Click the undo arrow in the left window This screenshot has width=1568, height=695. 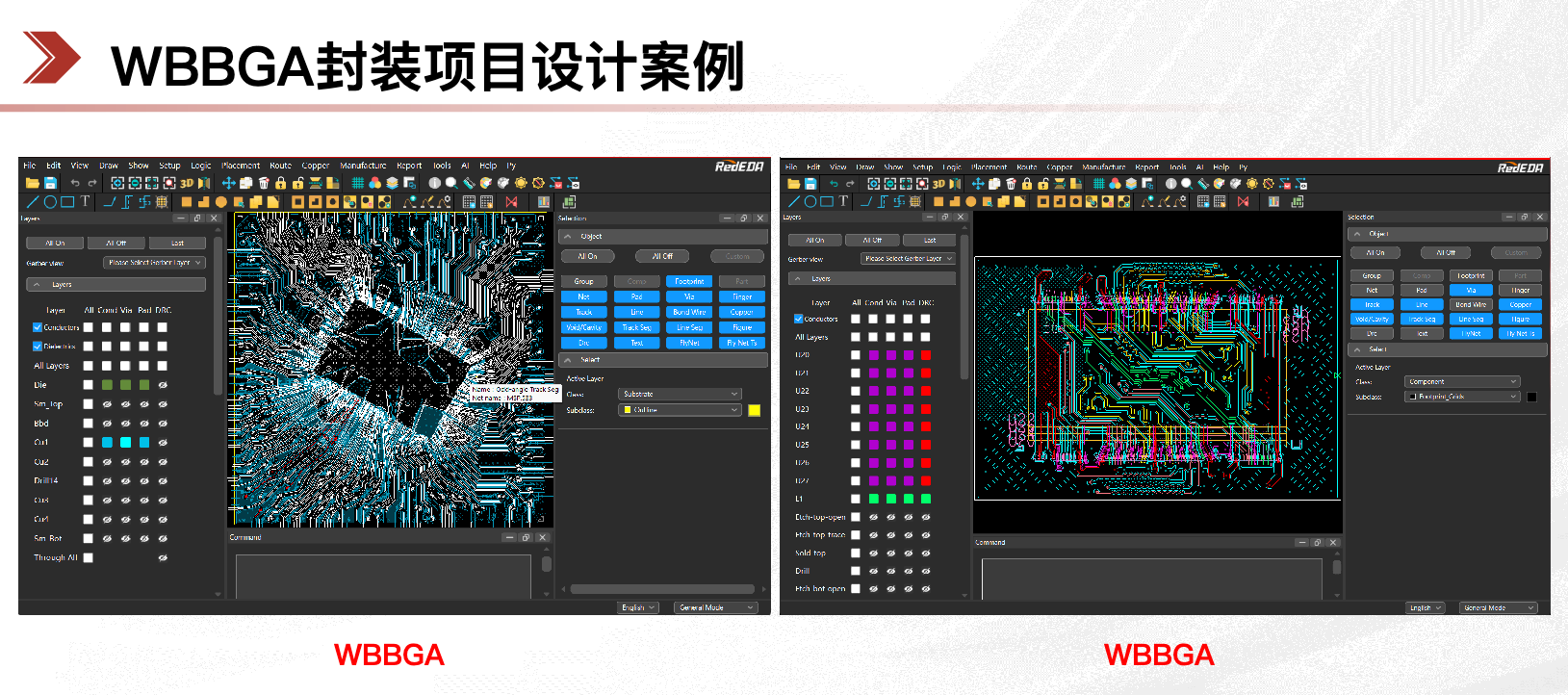tap(75, 183)
